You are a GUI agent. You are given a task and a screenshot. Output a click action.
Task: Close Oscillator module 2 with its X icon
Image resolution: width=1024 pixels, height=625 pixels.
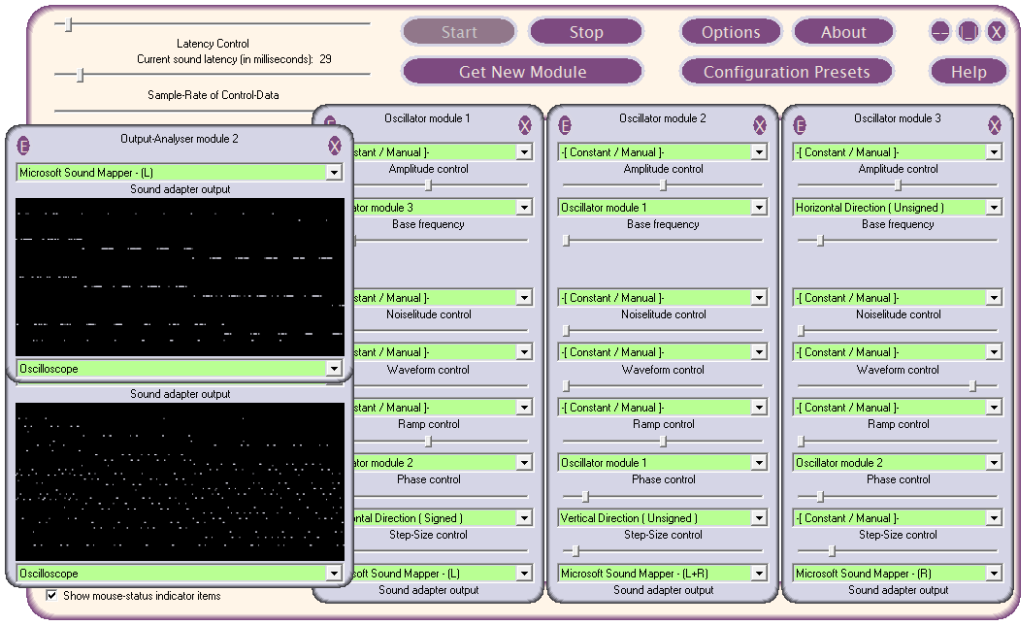(760, 125)
